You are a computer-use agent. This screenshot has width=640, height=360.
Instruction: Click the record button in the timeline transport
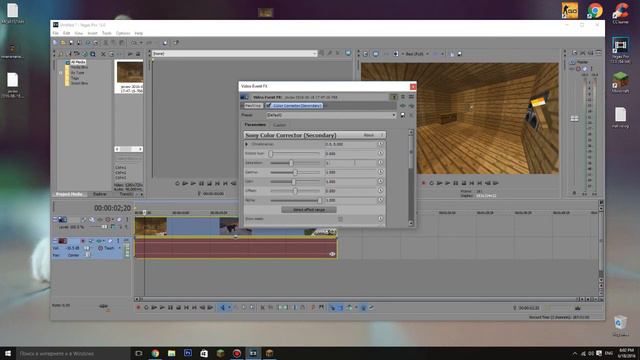[138, 307]
